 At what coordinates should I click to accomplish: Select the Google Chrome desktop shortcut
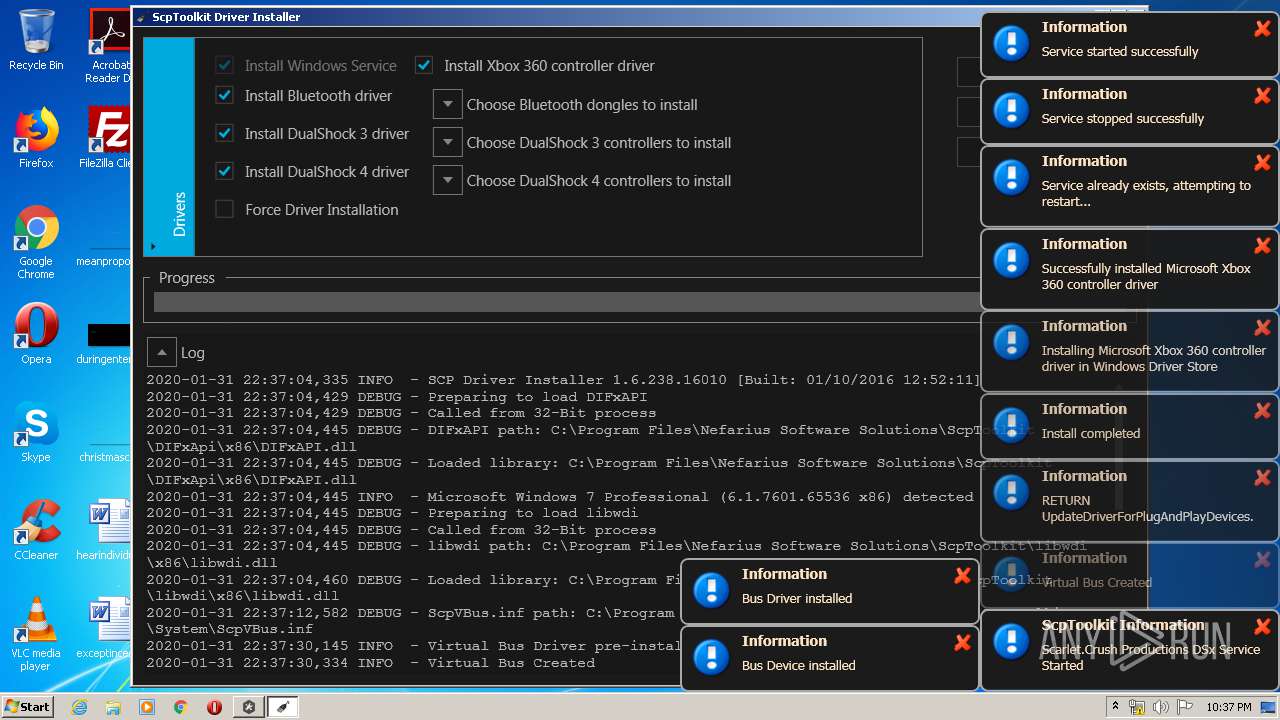(36, 243)
